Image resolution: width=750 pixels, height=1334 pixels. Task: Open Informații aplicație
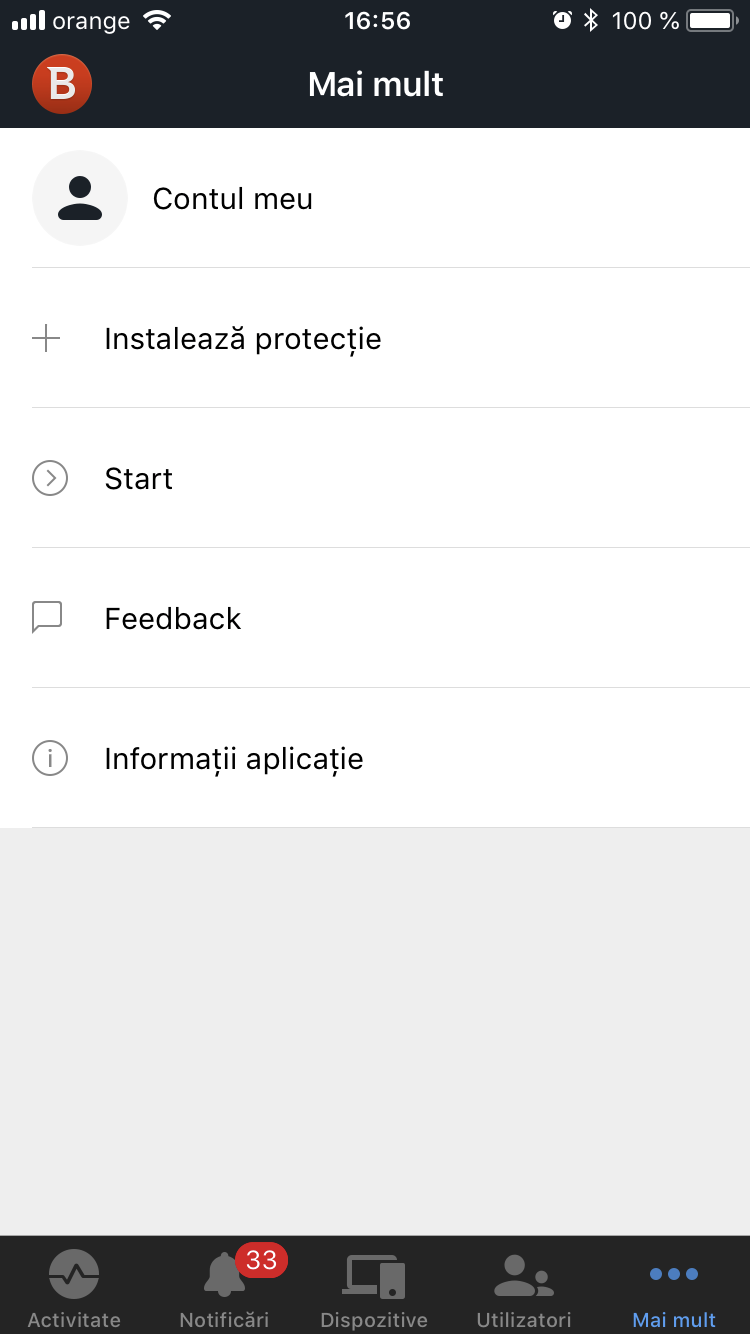pyautogui.click(x=234, y=759)
